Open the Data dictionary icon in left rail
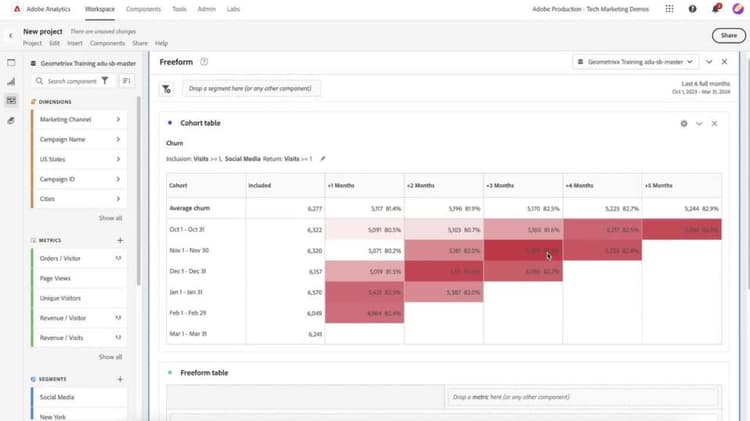The height and width of the screenshot is (421, 750). (x=11, y=121)
